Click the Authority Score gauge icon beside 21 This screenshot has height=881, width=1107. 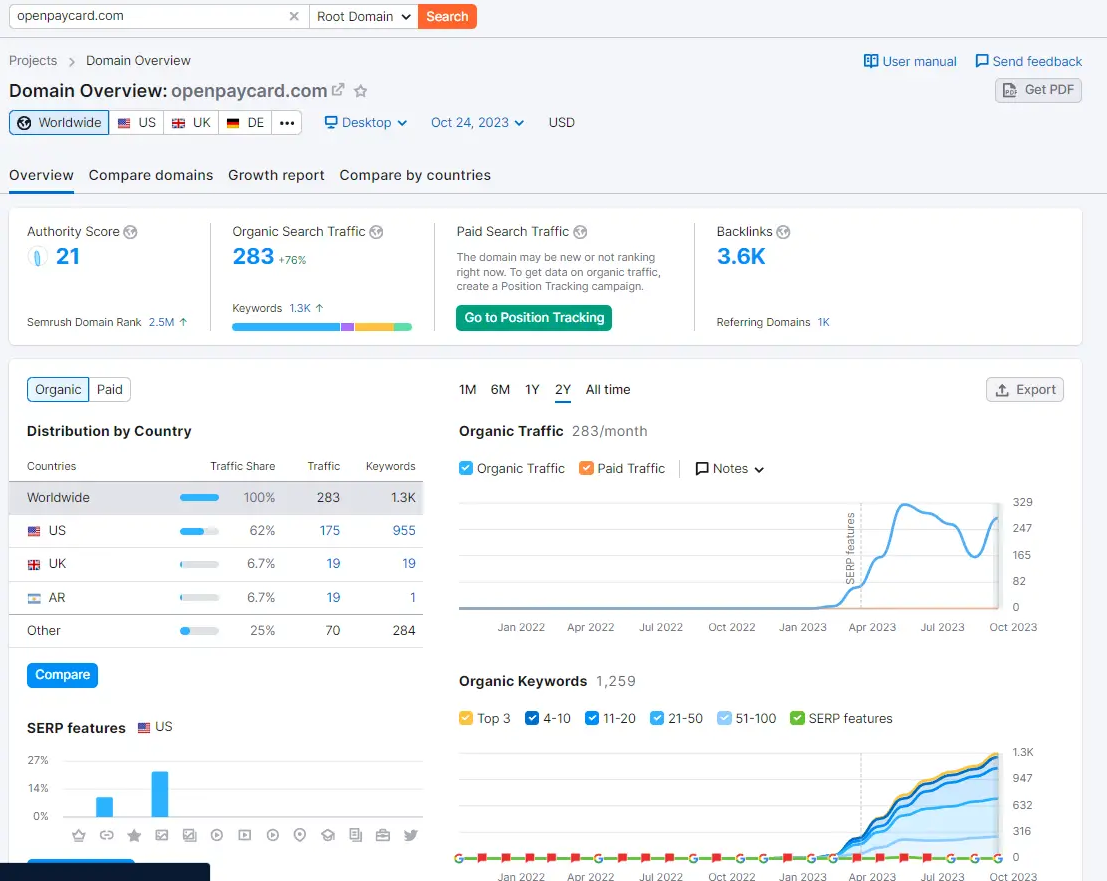(37, 256)
